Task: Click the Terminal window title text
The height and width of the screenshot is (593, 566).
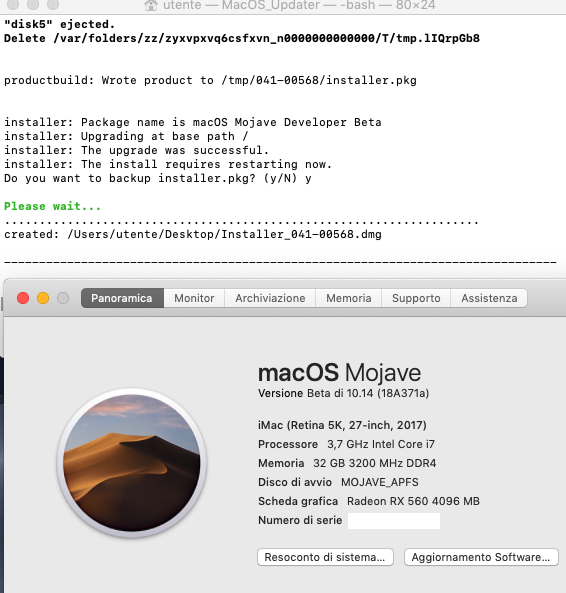Action: click(299, 5)
